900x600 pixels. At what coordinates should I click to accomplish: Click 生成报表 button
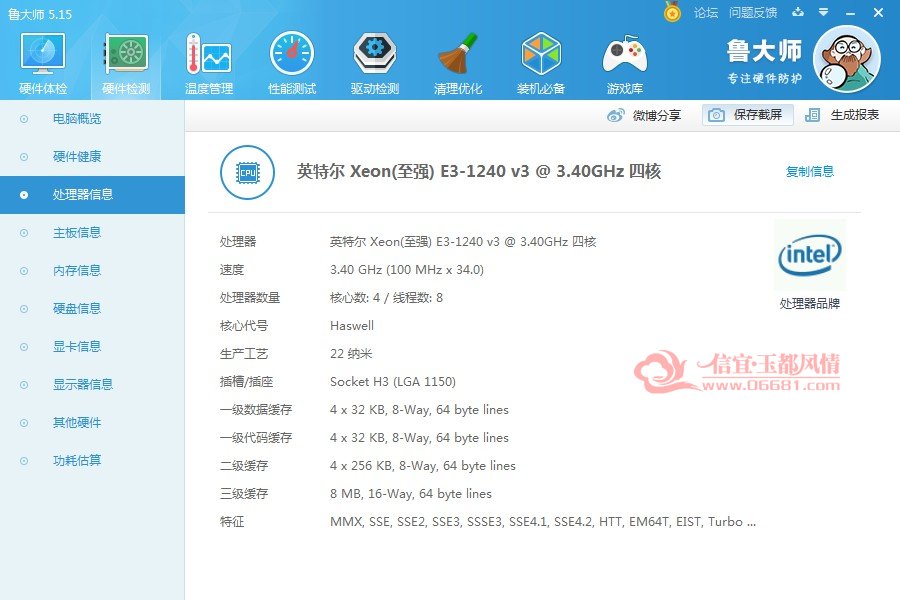(842, 115)
